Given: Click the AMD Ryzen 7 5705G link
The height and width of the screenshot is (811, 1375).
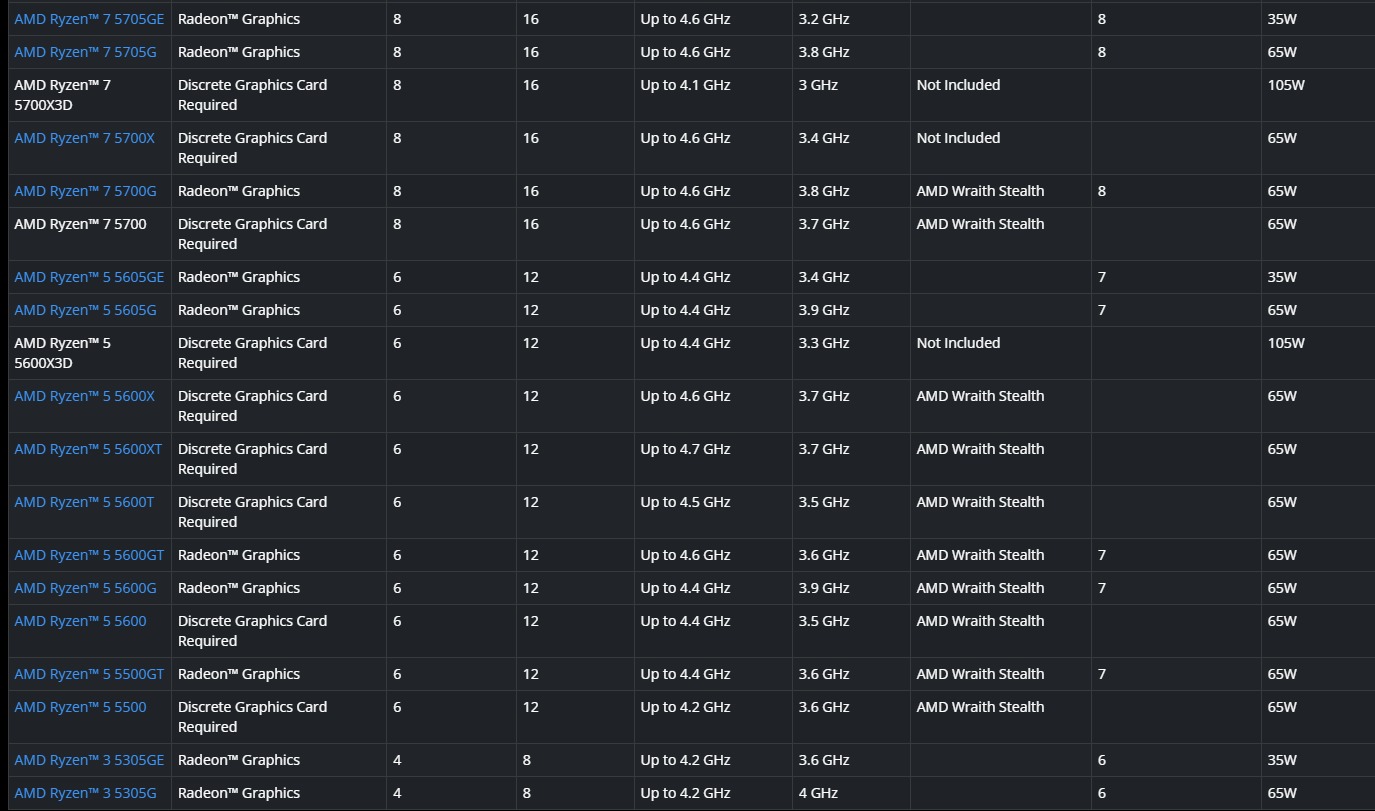Looking at the screenshot, I should (x=86, y=52).
